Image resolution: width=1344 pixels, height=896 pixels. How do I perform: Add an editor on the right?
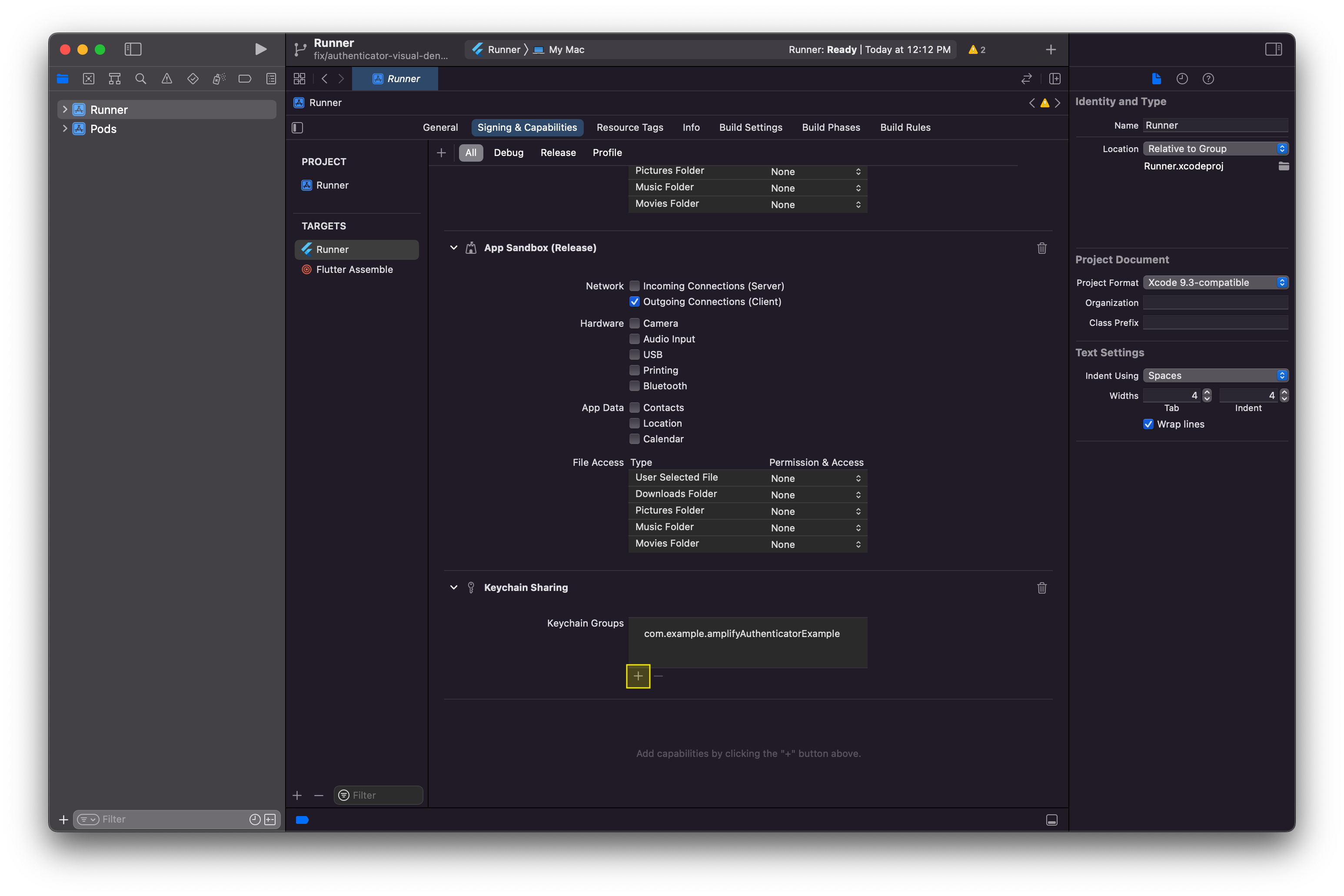1055,79
